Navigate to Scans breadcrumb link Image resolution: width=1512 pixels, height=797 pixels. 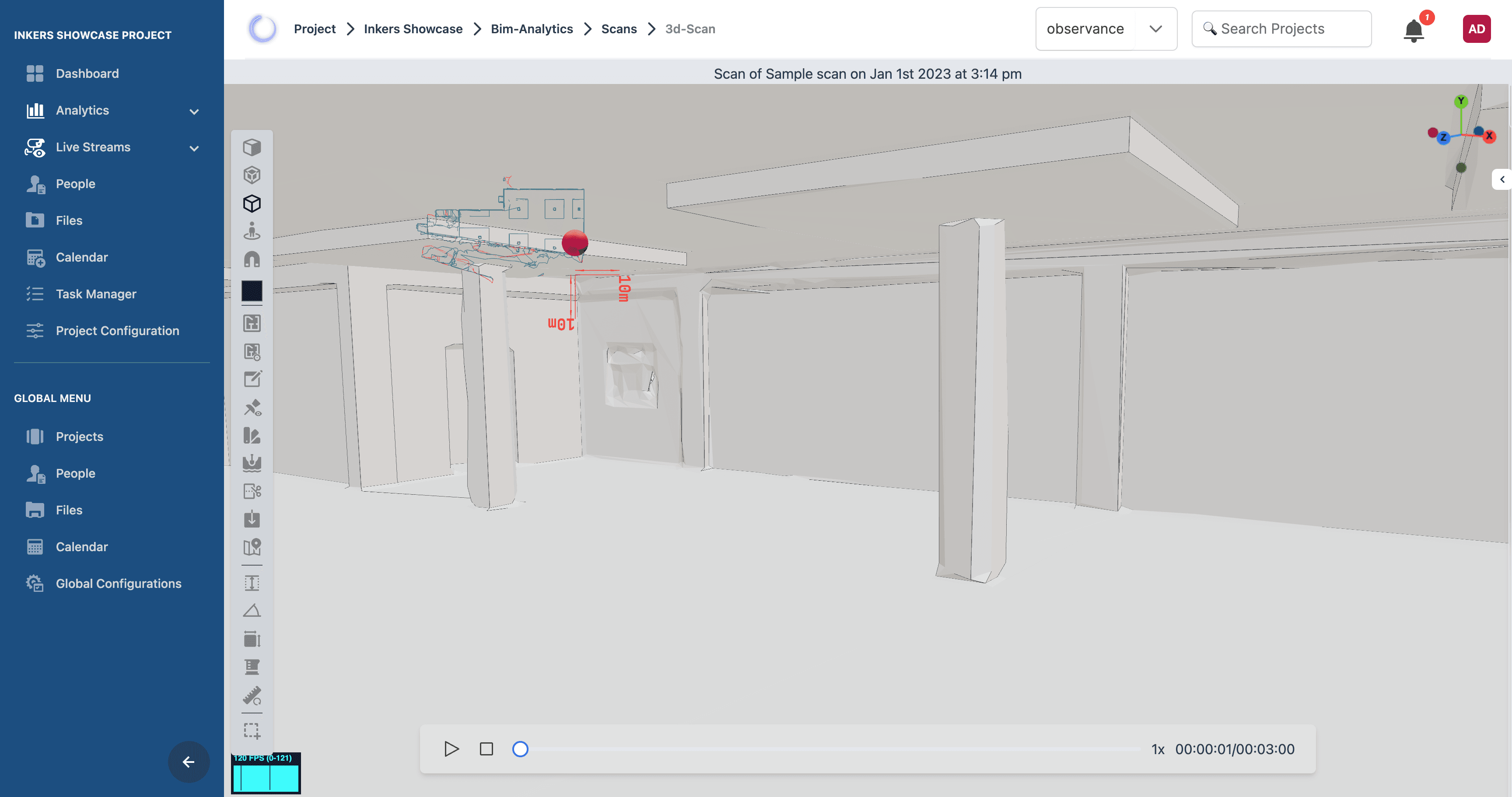[619, 29]
